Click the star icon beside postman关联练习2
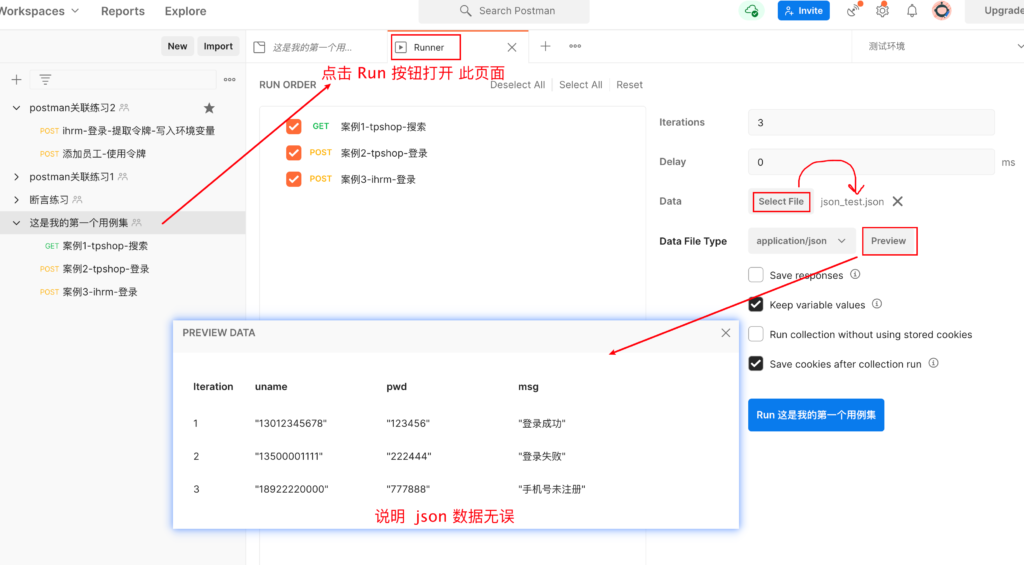Image resolution: width=1024 pixels, height=565 pixels. (209, 108)
